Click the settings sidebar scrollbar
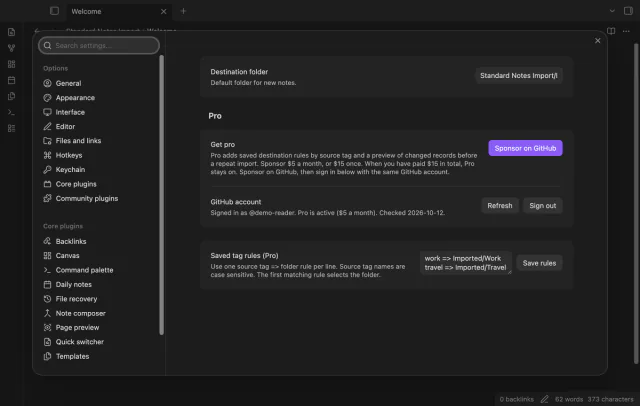The height and width of the screenshot is (406, 640). click(x=162, y=195)
